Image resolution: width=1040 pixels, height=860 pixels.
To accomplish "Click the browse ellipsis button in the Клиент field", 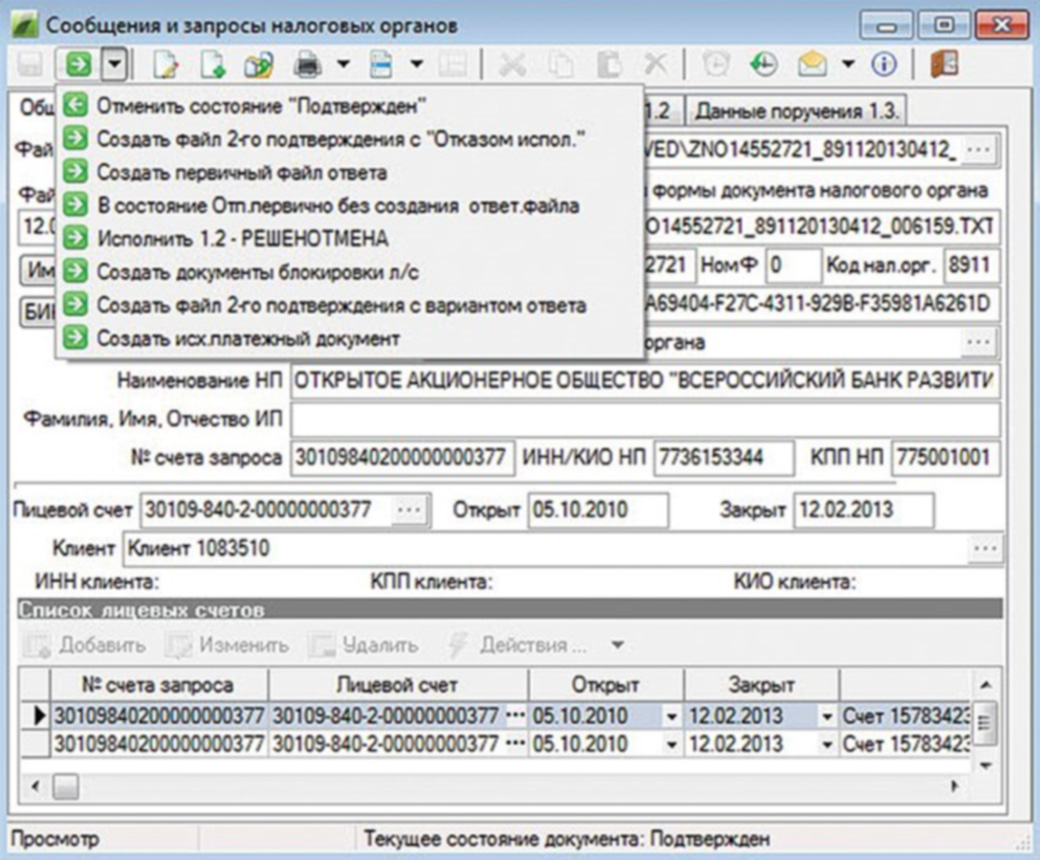I will pyautogui.click(x=984, y=549).
